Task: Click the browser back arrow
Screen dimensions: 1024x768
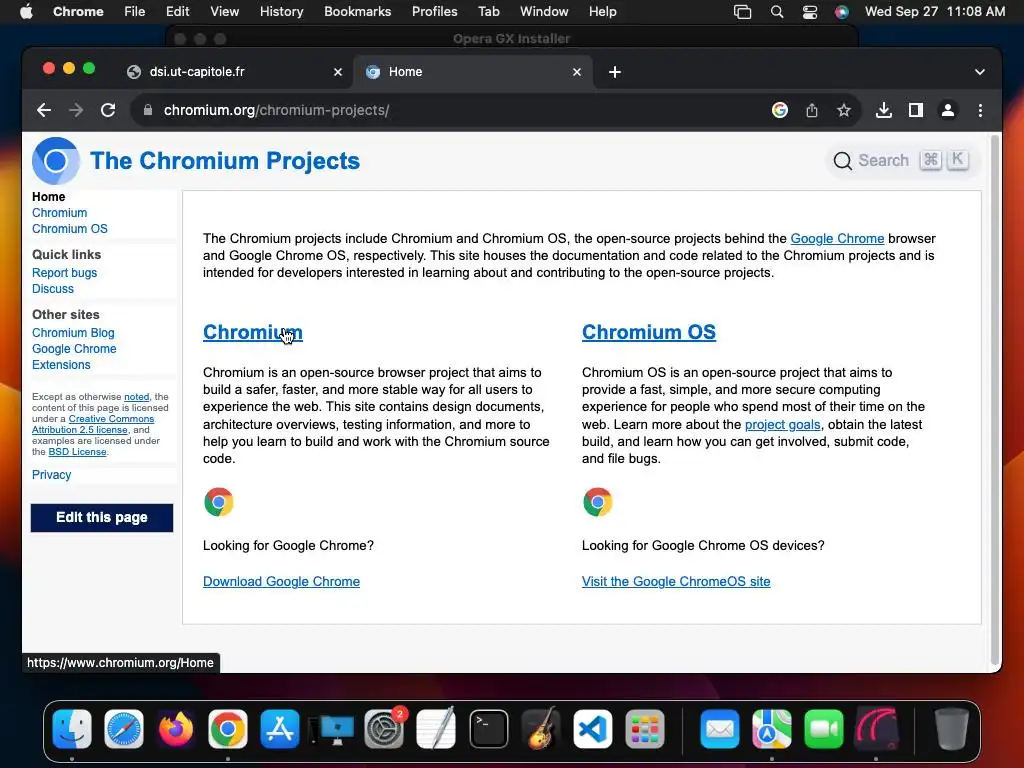Action: [44, 110]
